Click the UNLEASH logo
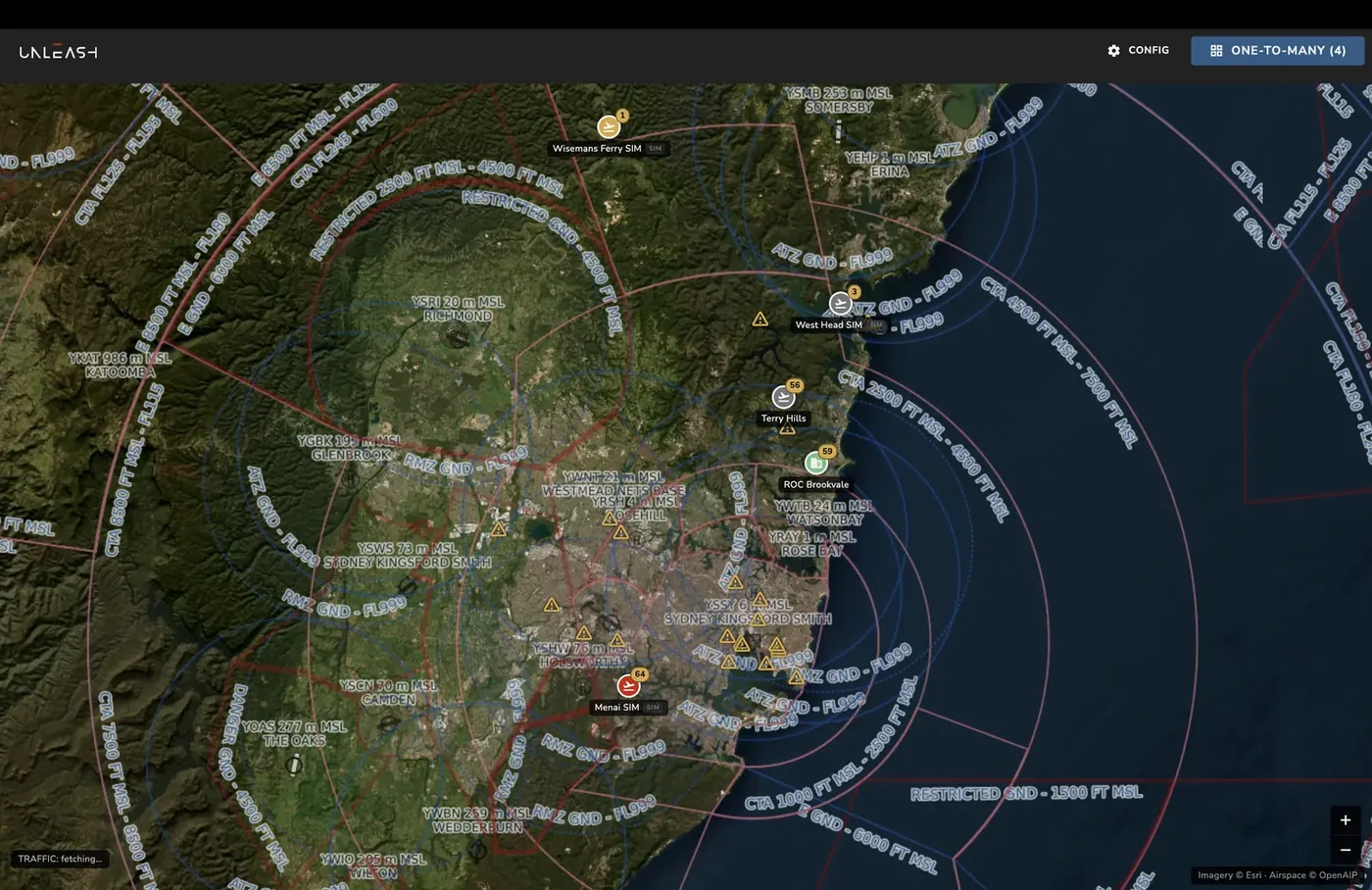Image resolution: width=1372 pixels, height=890 pixels. click(58, 52)
